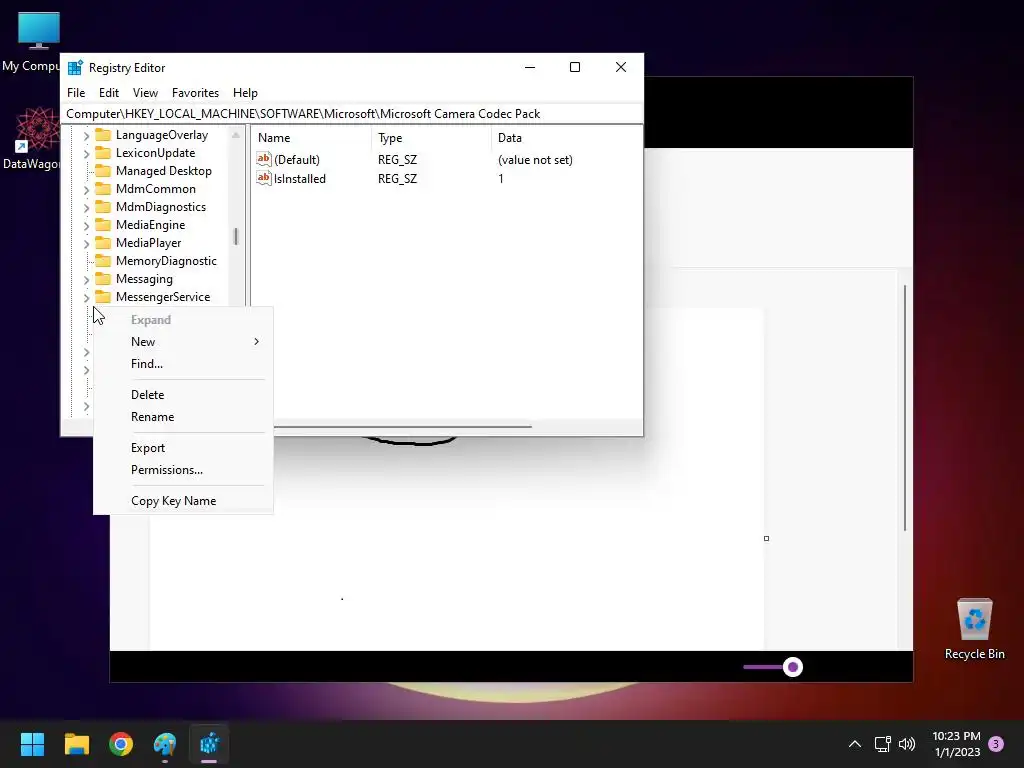Screen dimensions: 1024x768
Task: Open the File menu in Registry Editor
Action: point(76,93)
